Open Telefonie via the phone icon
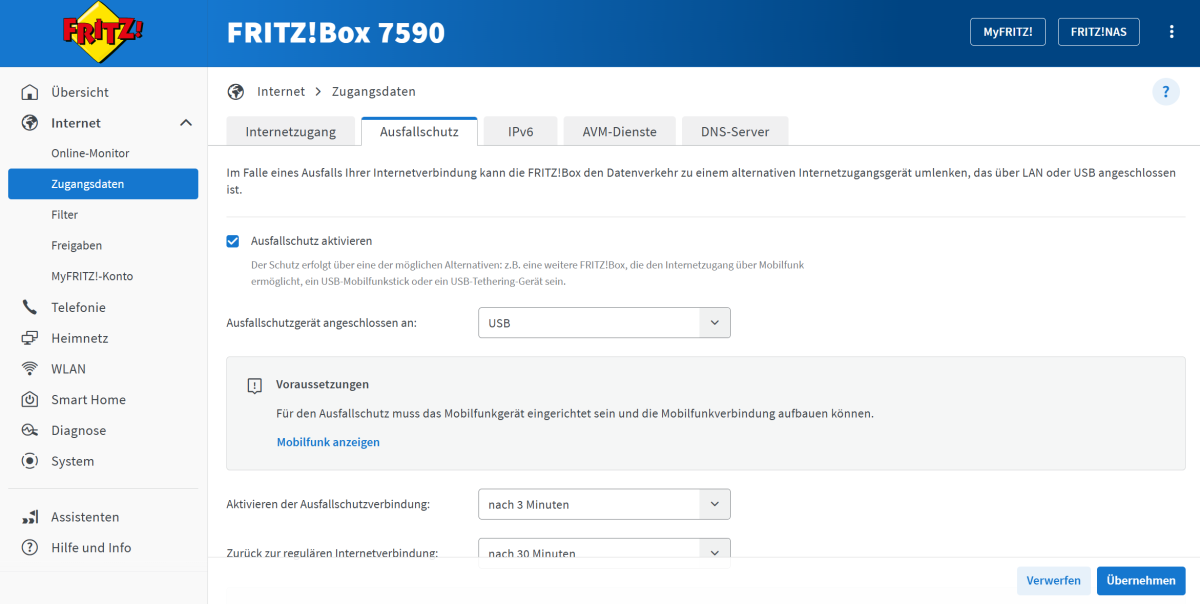This screenshot has height=604, width=1200. click(x=30, y=308)
